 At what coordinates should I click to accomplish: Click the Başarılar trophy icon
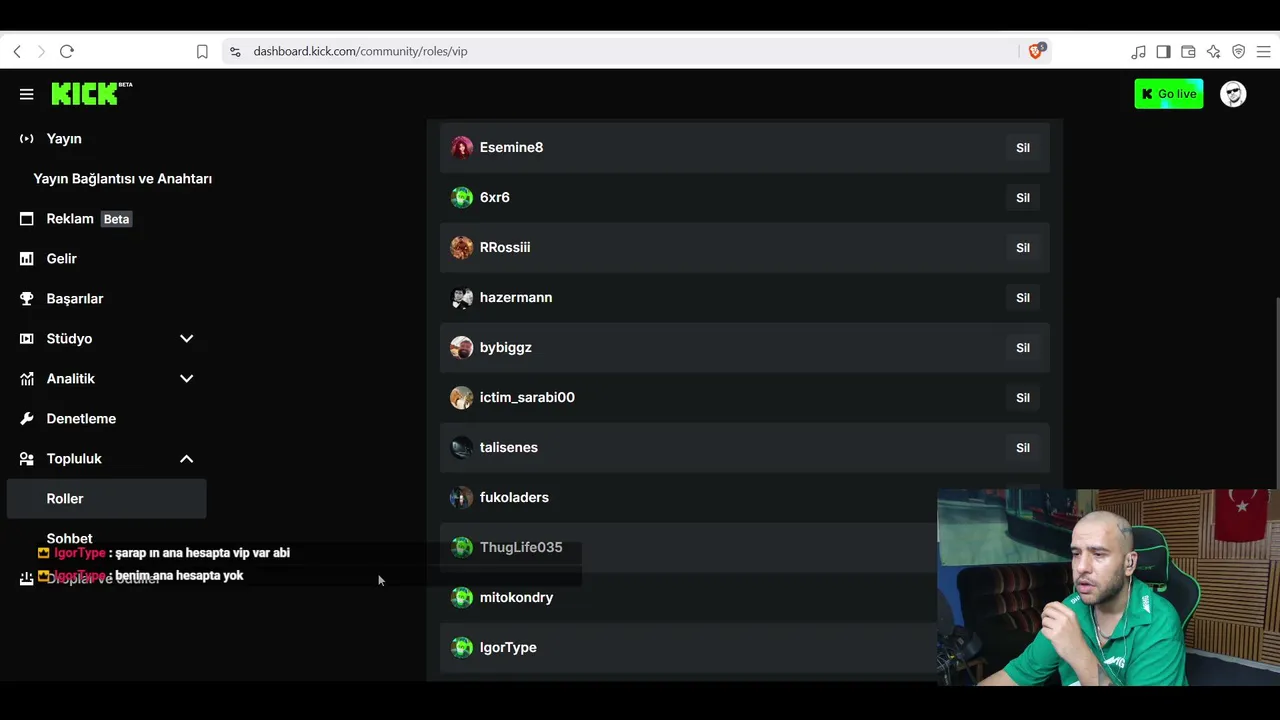click(27, 299)
